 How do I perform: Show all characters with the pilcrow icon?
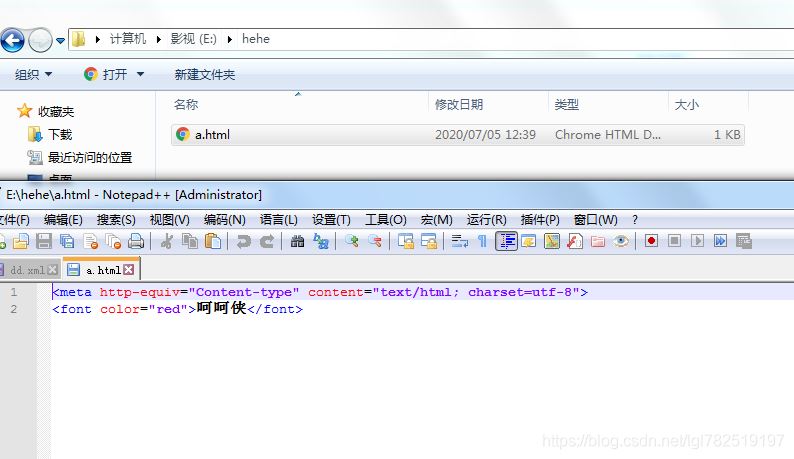[x=483, y=241]
